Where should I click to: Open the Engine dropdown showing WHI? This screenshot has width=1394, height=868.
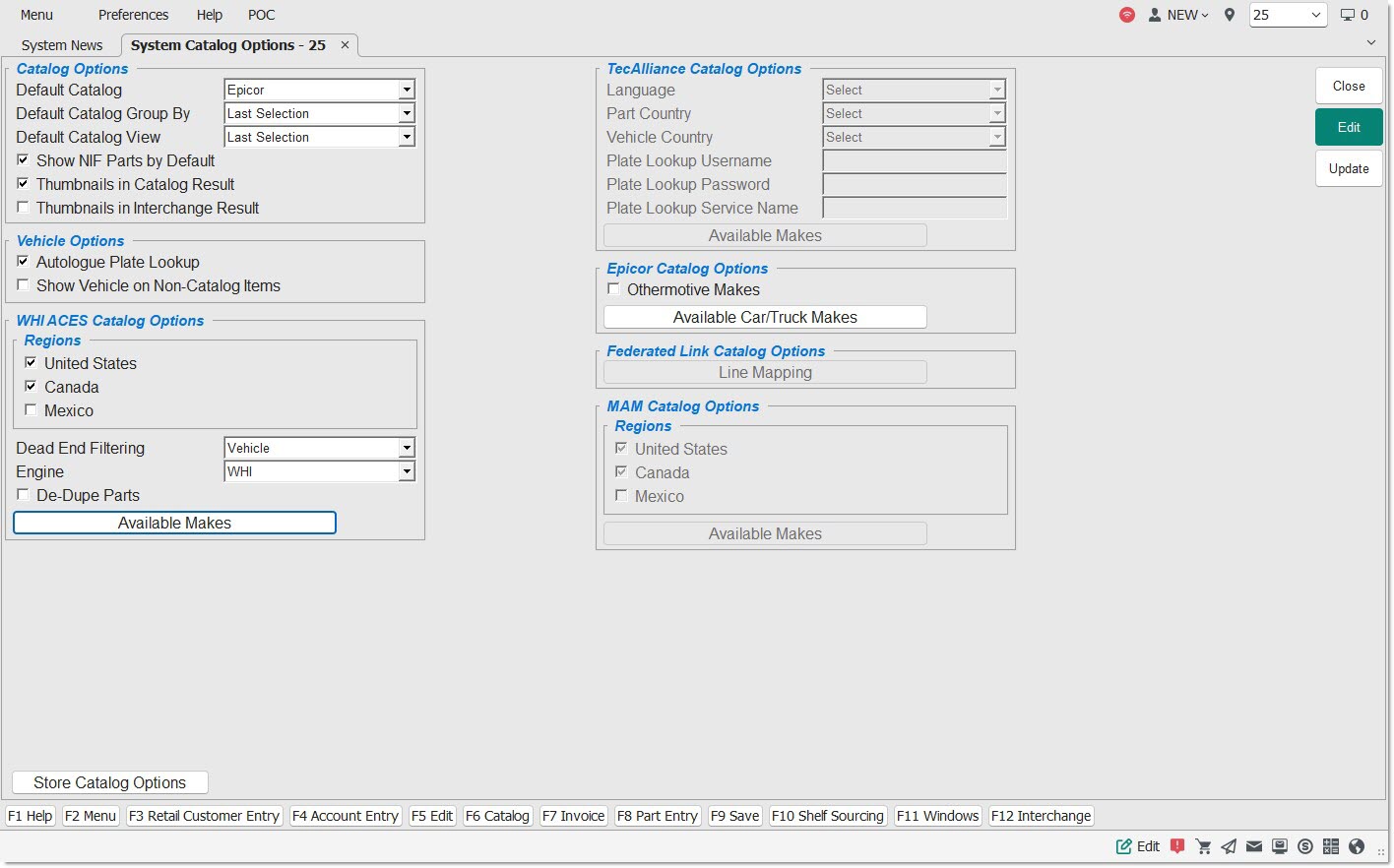(406, 471)
